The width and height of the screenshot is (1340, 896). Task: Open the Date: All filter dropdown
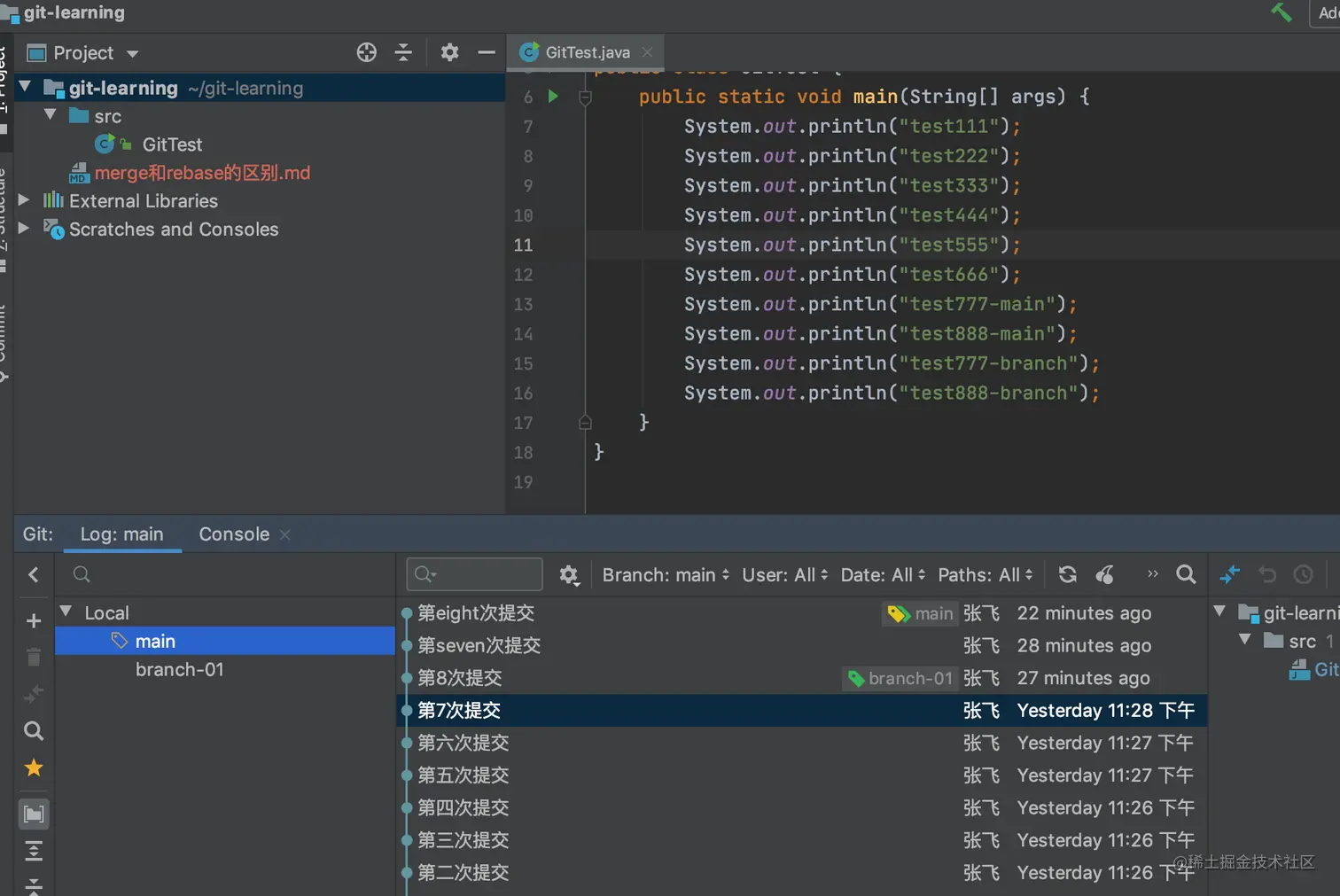tap(884, 575)
